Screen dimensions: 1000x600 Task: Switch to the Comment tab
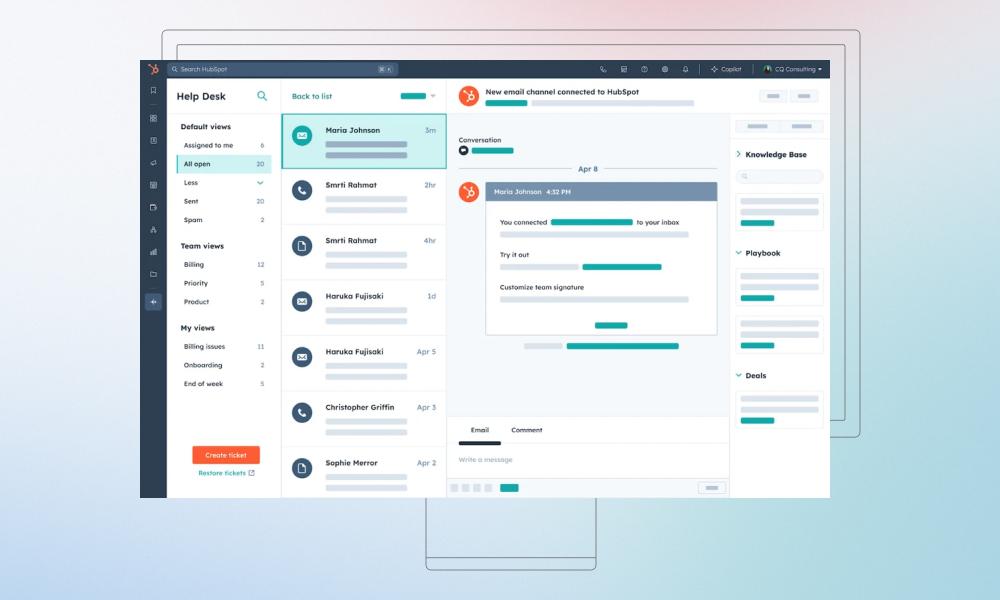tap(527, 429)
